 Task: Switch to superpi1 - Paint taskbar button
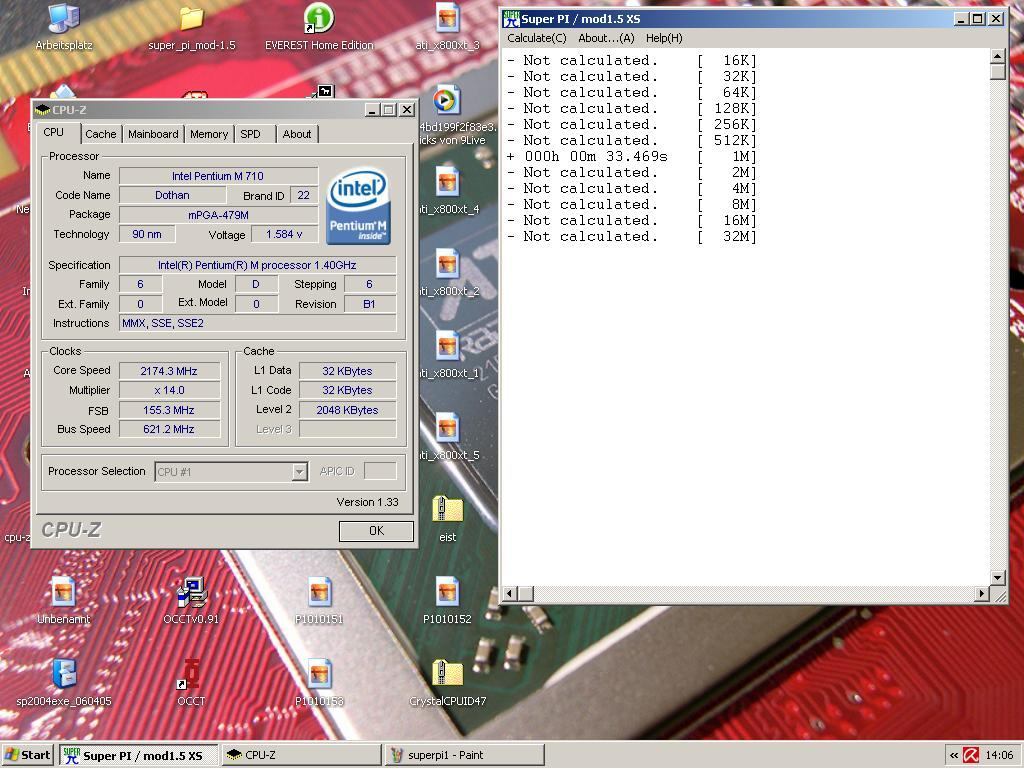pyautogui.click(x=464, y=755)
